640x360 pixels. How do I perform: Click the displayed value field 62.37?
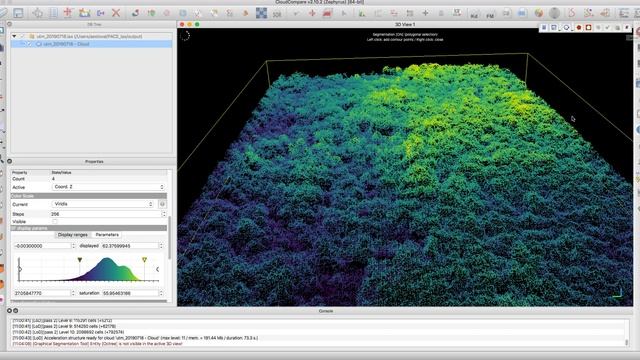[130, 246]
